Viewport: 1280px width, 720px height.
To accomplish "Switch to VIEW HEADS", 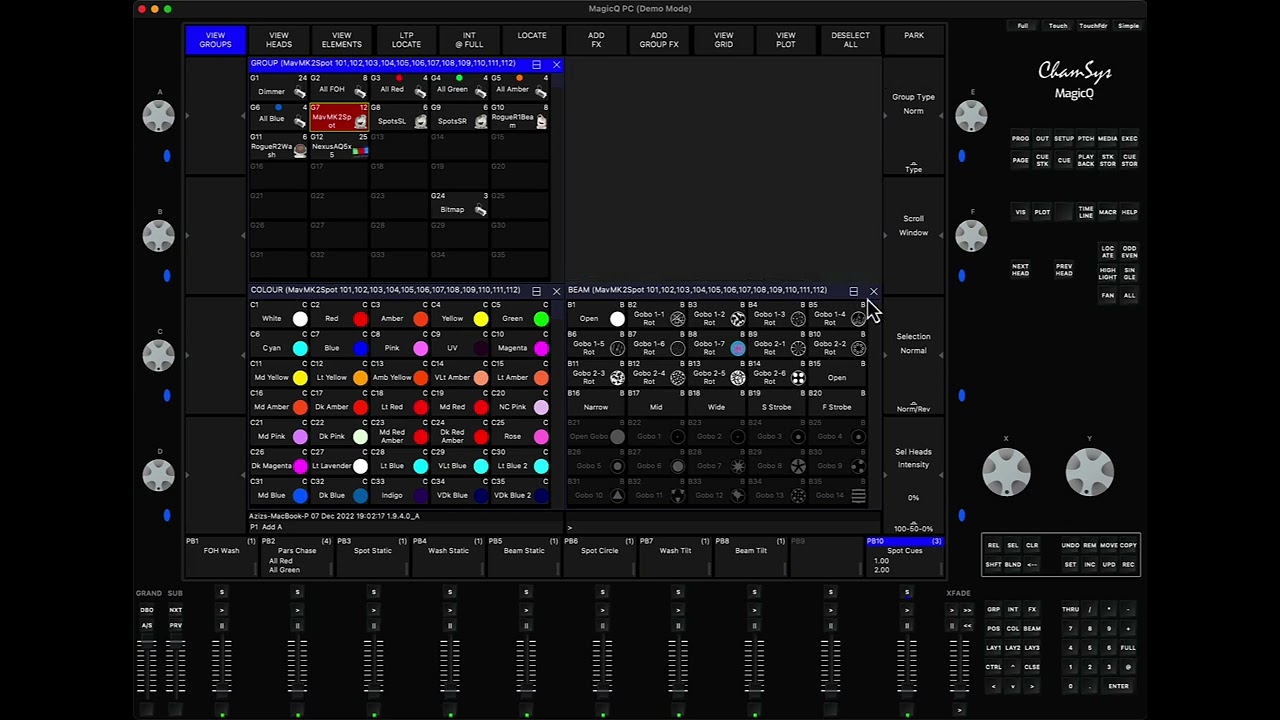I will [x=279, y=39].
